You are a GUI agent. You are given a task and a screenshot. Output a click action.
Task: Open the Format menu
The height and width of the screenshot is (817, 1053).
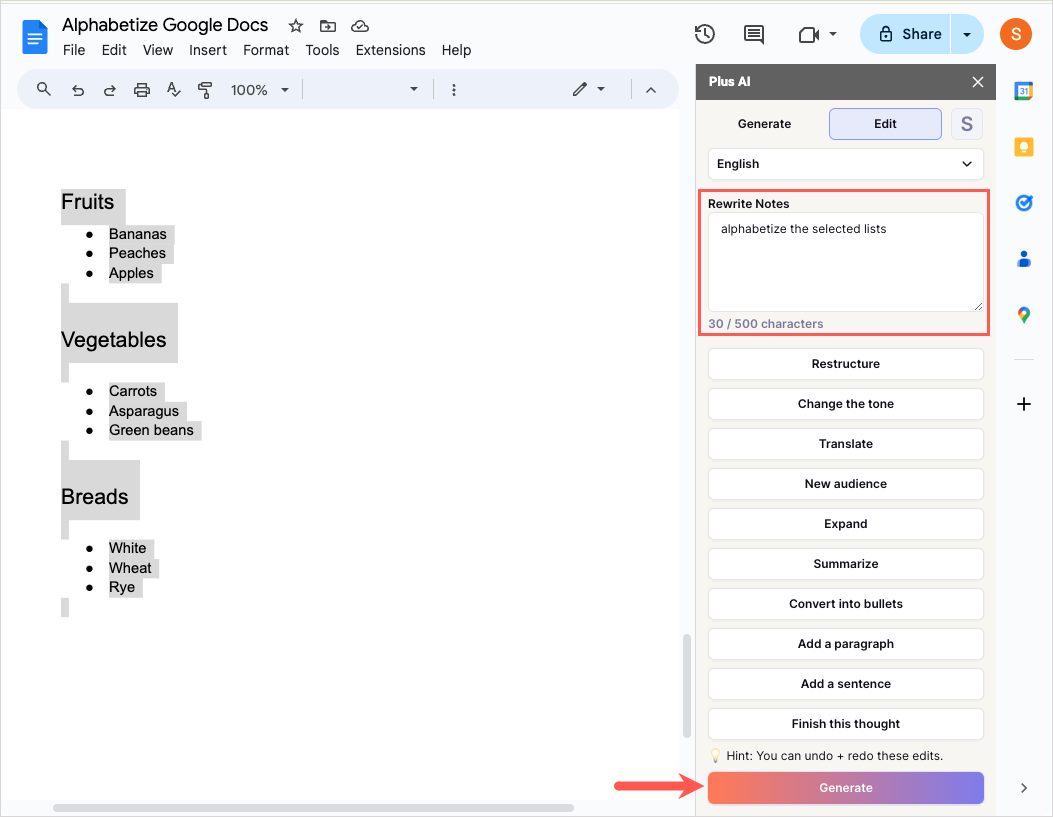point(266,50)
